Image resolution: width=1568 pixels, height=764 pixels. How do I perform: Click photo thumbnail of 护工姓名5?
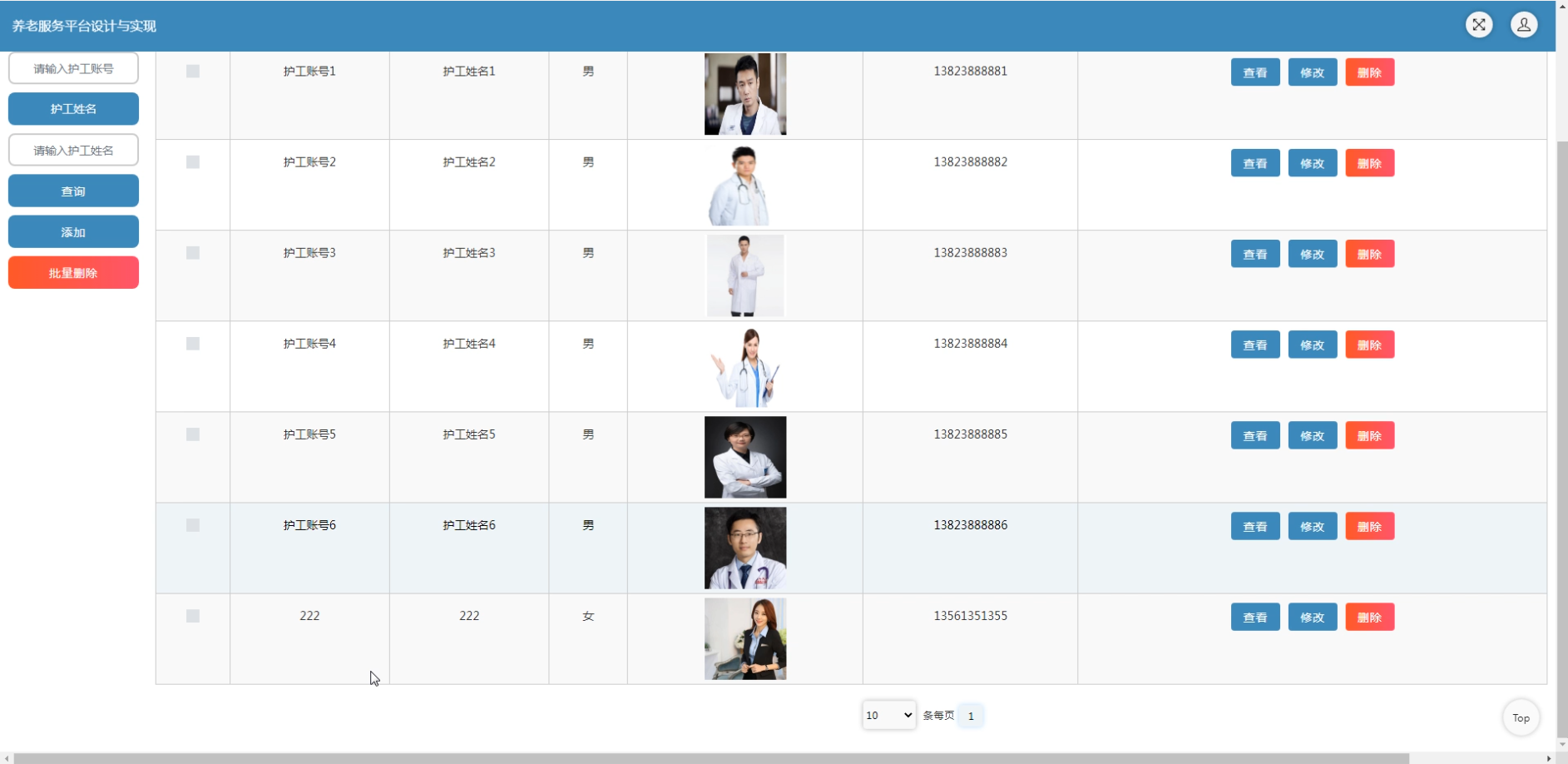[x=745, y=457]
